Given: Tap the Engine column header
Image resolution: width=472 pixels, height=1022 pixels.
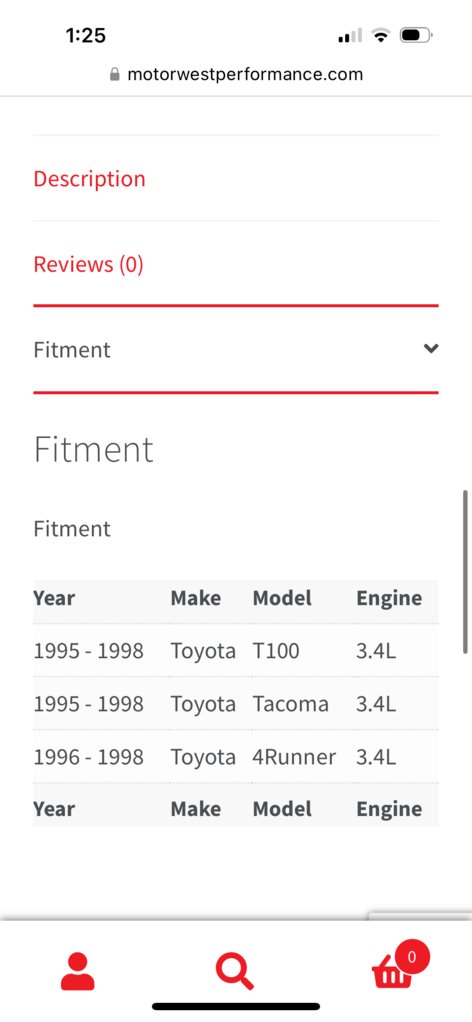Looking at the screenshot, I should tap(389, 598).
